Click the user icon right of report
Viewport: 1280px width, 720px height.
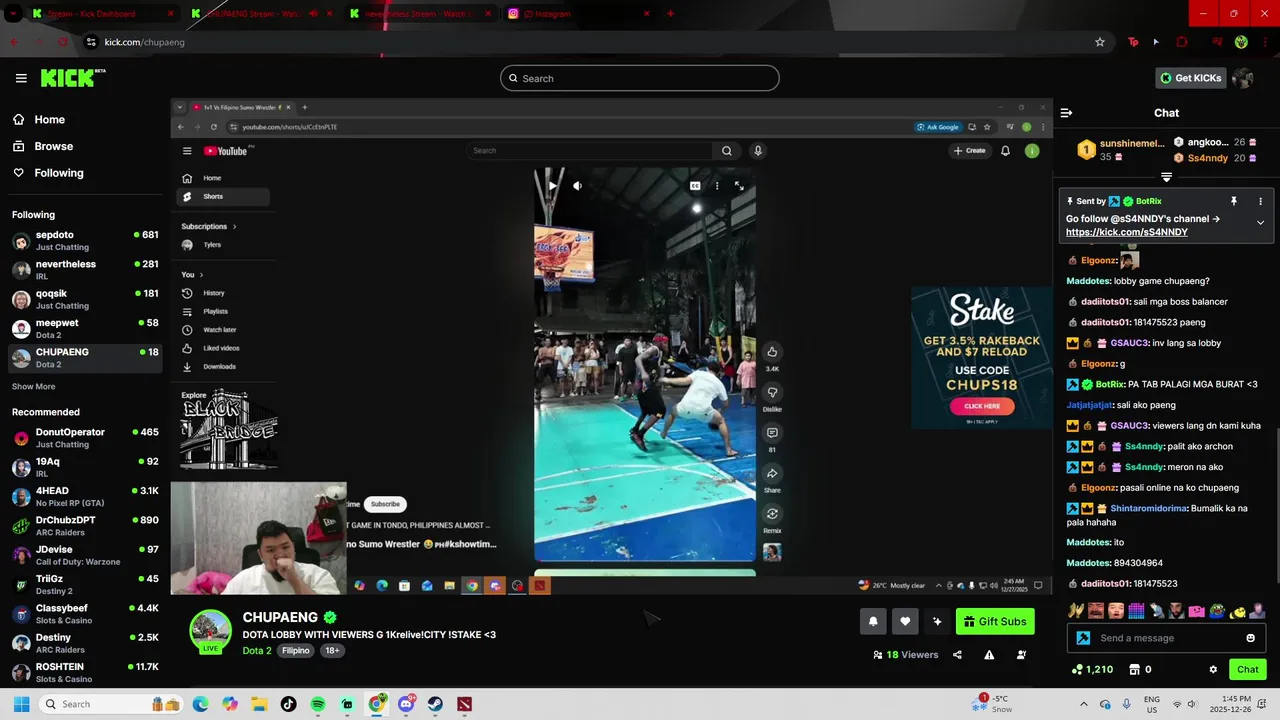pos(1021,655)
